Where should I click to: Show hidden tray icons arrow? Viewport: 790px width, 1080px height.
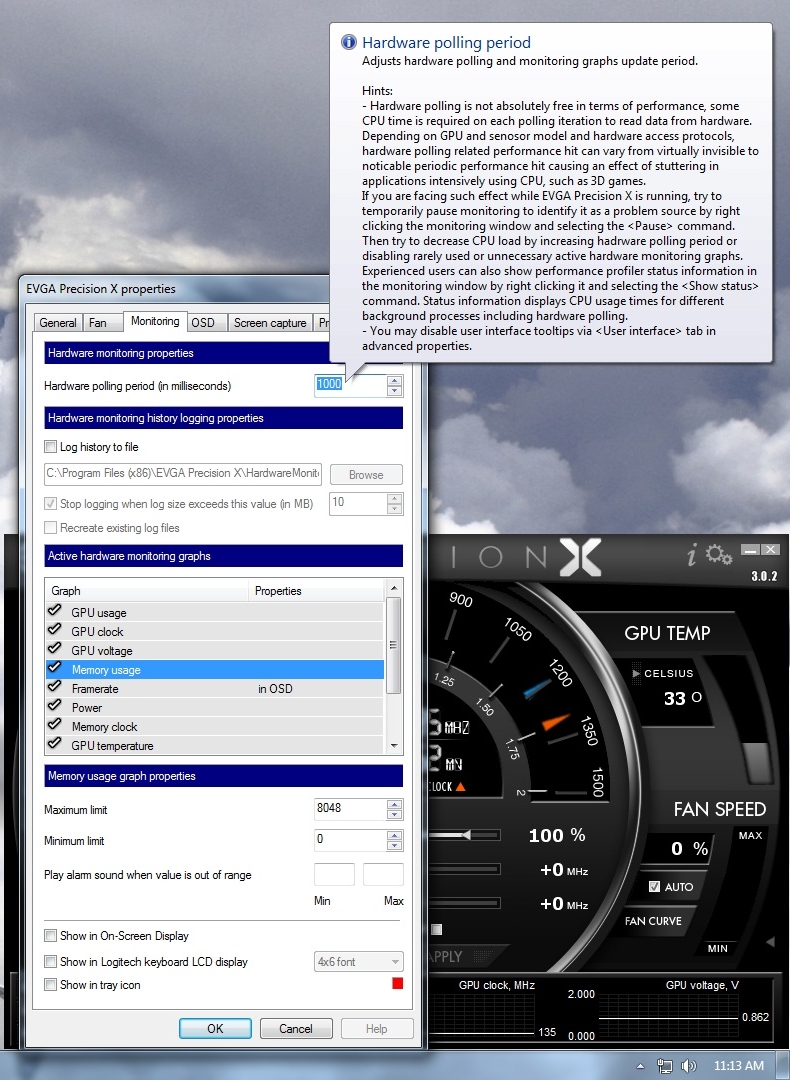[641, 1066]
